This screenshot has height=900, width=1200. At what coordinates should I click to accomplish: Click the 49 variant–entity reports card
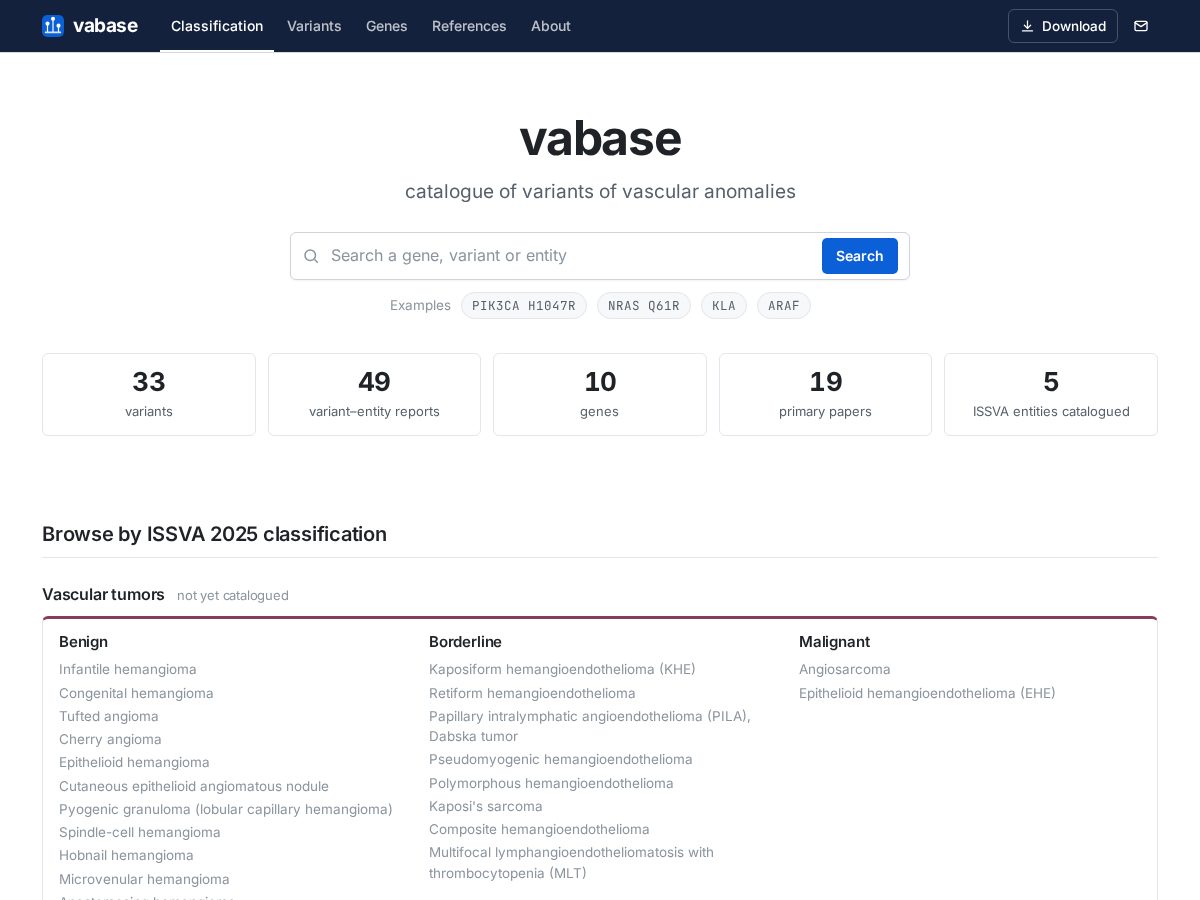point(374,394)
